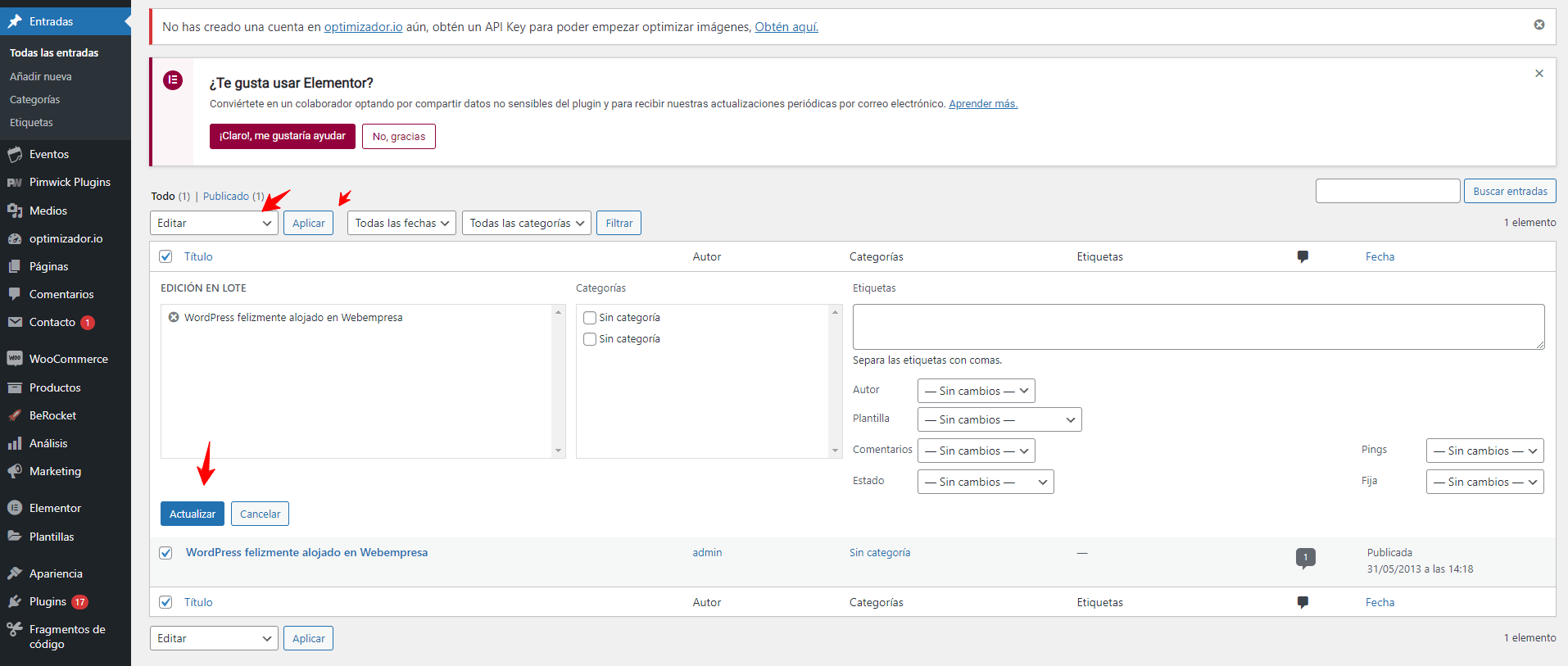Click the BeRocket rocket icon
Screen dimensions: 1568x666
pyautogui.click(x=15, y=415)
